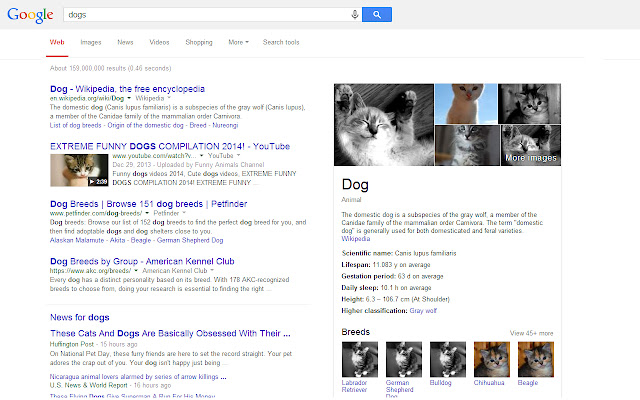The width and height of the screenshot is (640, 400).
Task: Click the 'About 159,000,000 results' text
Action: pos(110,68)
